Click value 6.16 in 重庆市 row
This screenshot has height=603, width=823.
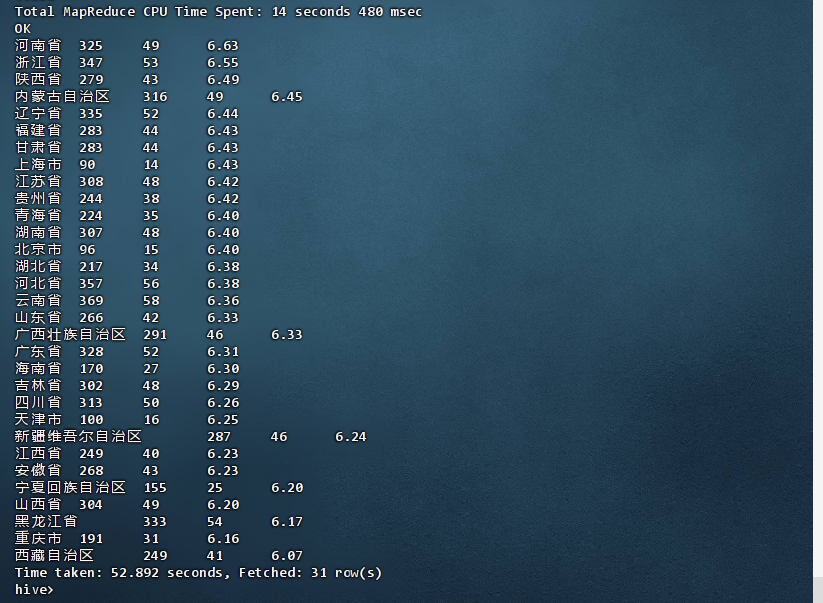click(223, 538)
